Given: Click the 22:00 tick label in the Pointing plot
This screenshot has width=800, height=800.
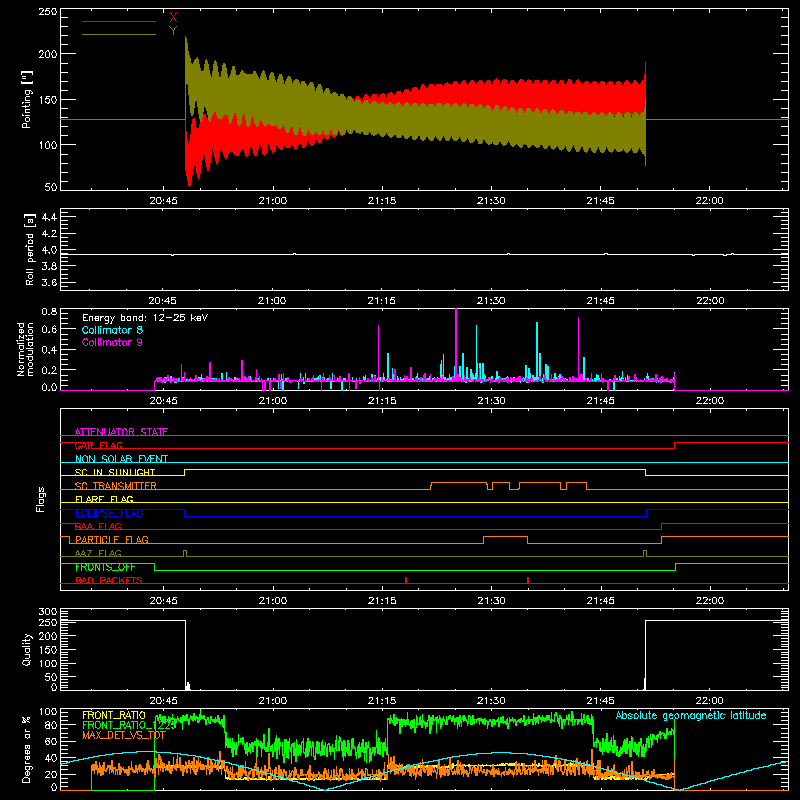Looking at the screenshot, I should click(x=709, y=201).
